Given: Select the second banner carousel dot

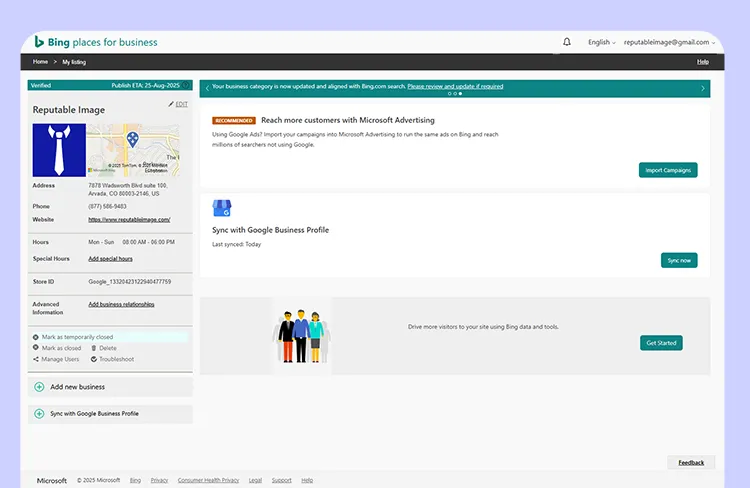Looking at the screenshot, I should [455, 94].
